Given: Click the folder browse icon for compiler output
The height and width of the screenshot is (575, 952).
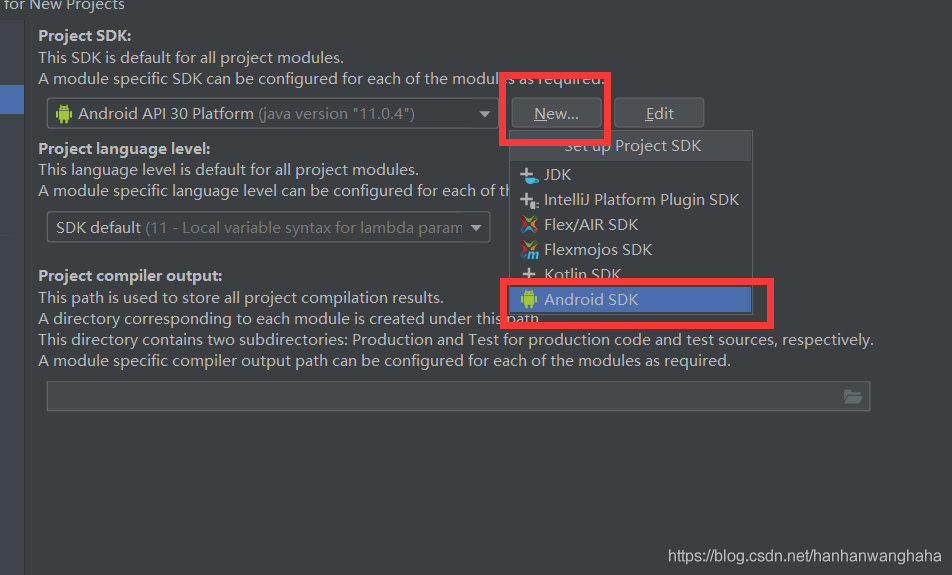Looking at the screenshot, I should [852, 397].
